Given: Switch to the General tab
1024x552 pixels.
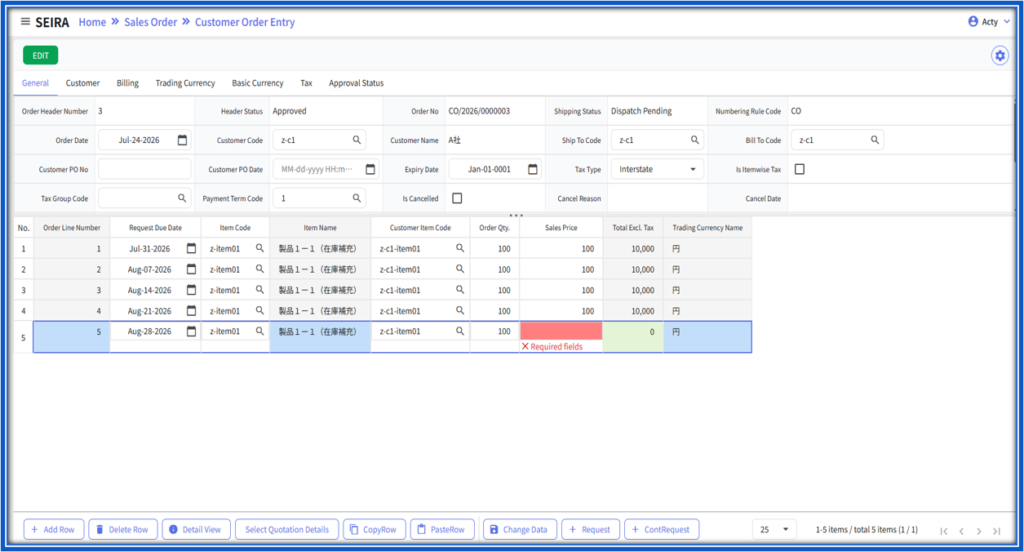Looking at the screenshot, I should click(35, 83).
